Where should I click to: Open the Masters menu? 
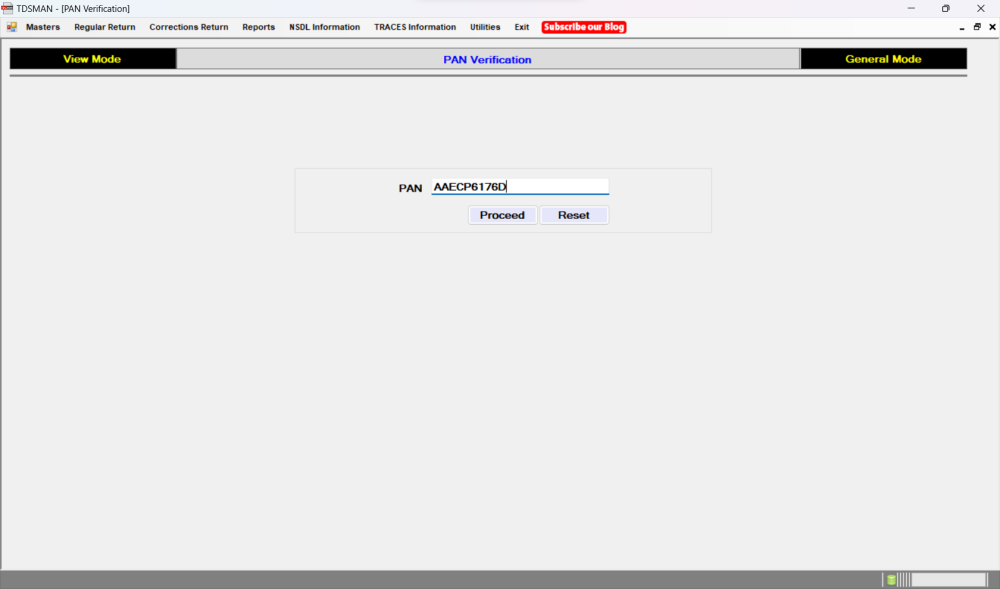(x=43, y=27)
